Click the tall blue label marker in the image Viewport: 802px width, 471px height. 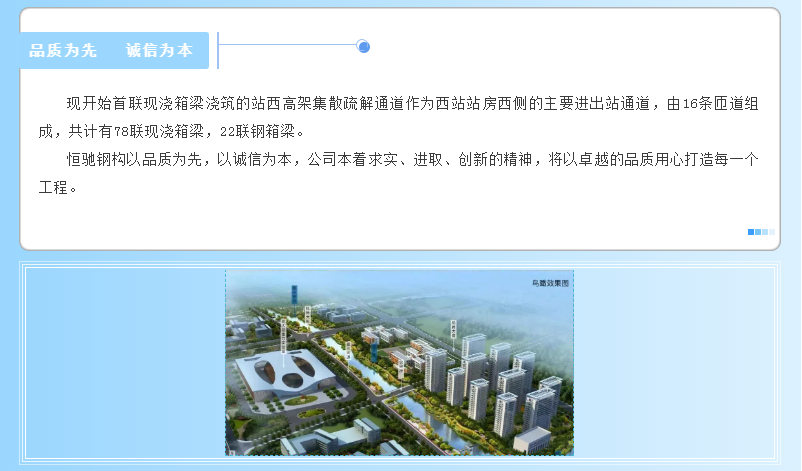coord(295,294)
